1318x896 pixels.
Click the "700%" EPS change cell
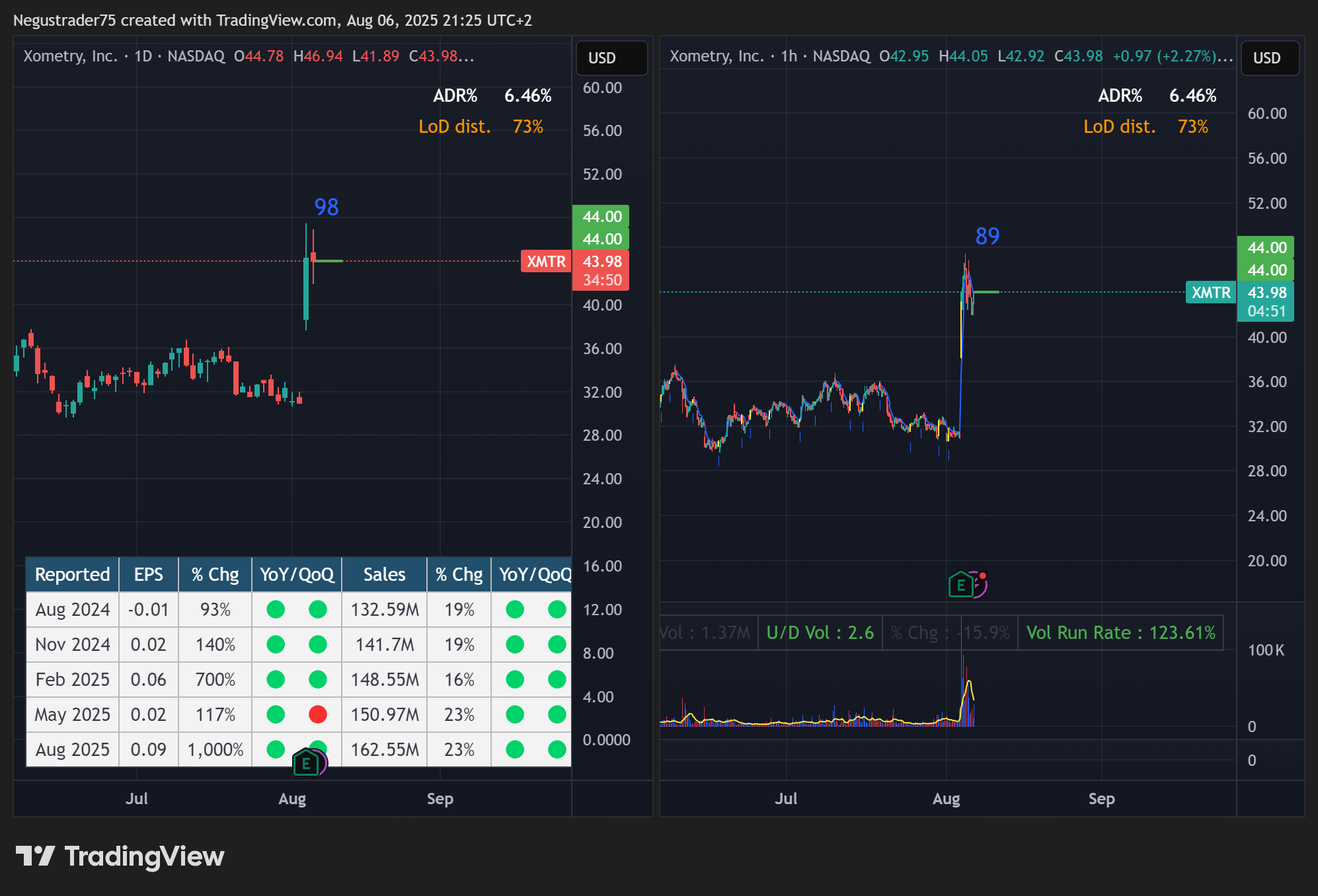click(x=215, y=679)
